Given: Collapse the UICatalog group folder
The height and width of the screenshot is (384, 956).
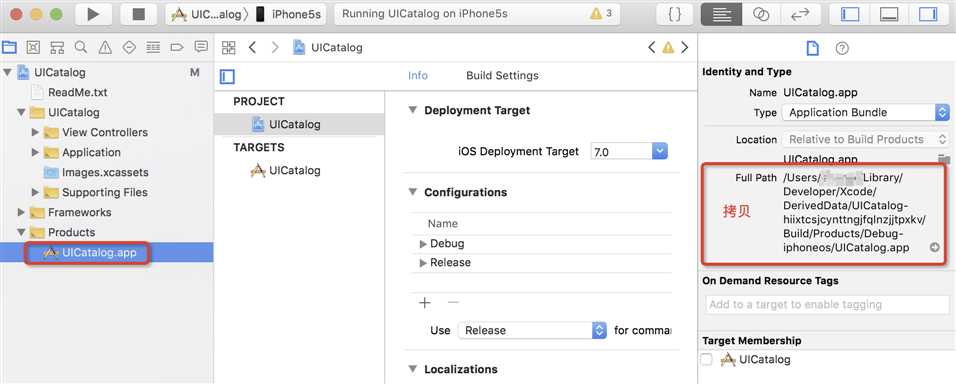Looking at the screenshot, I should [x=21, y=113].
